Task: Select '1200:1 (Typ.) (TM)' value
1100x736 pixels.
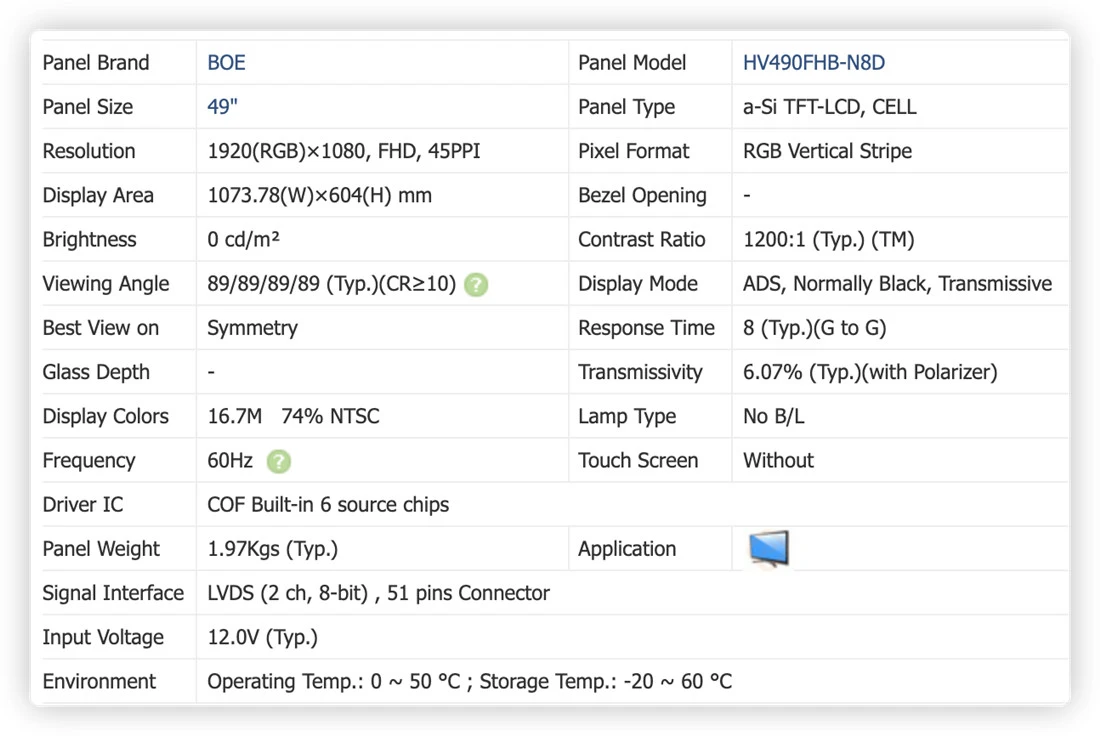Action: (x=829, y=239)
